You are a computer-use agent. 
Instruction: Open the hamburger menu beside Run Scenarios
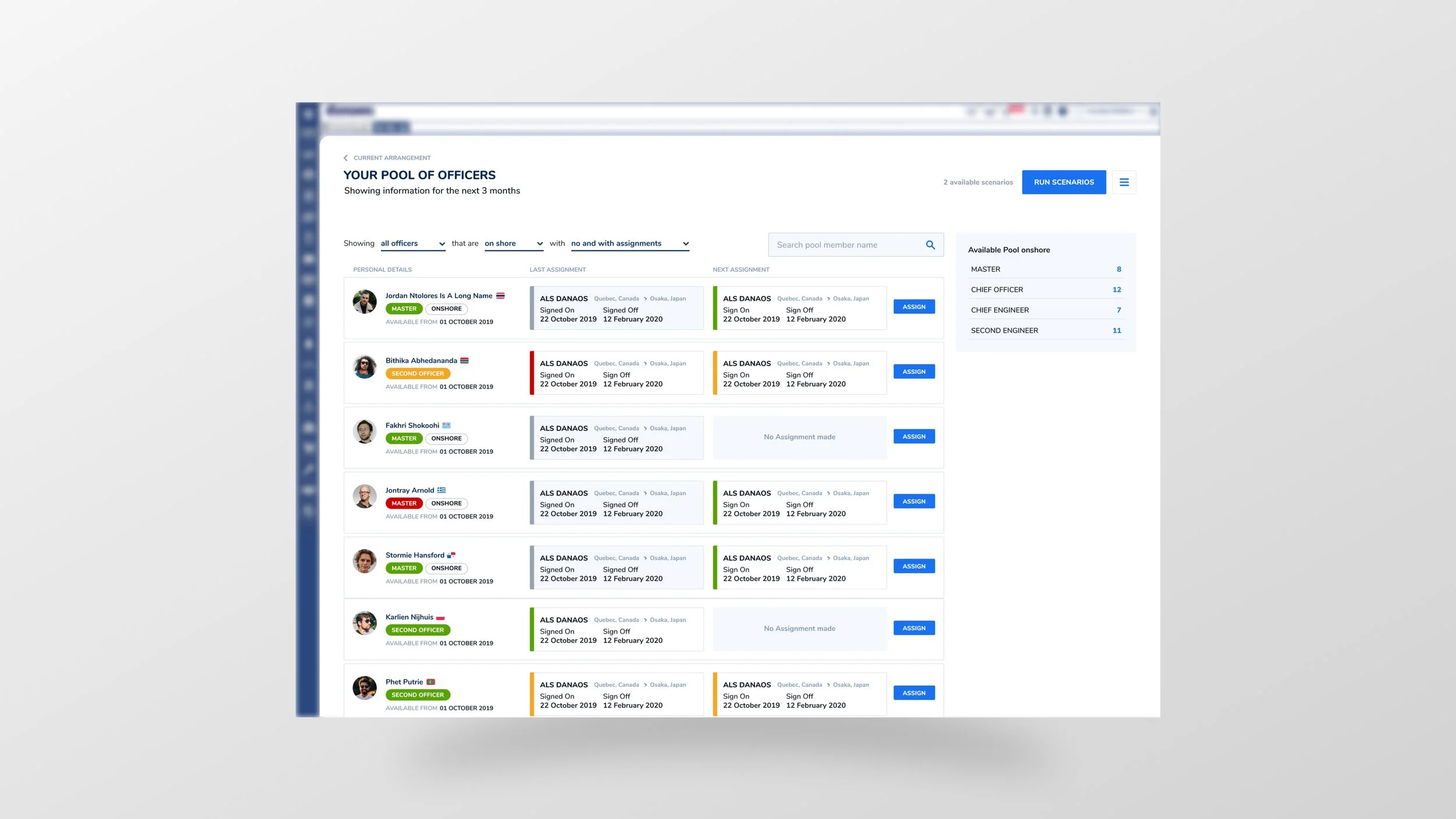coord(1123,182)
